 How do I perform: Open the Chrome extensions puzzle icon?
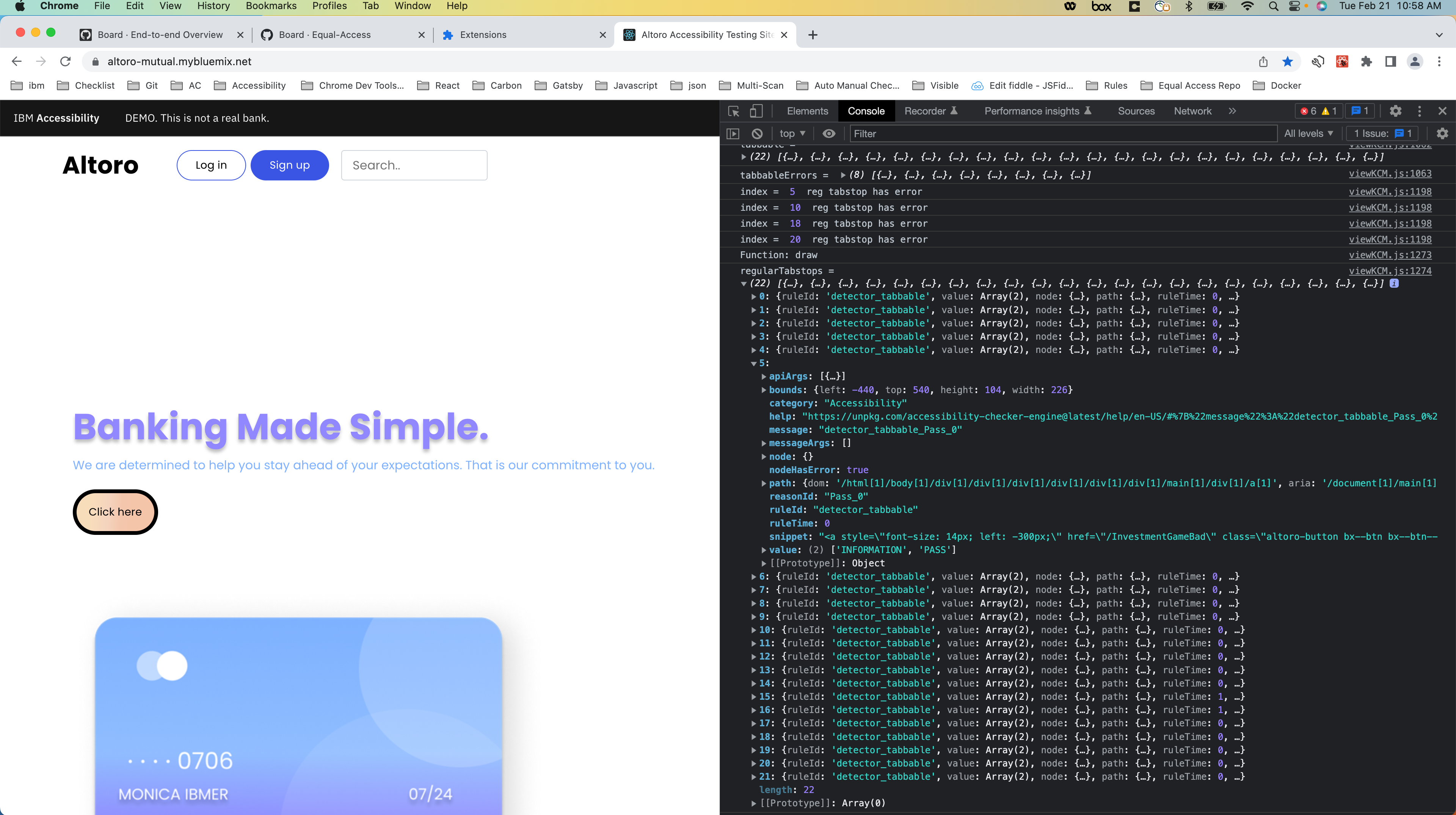pyautogui.click(x=1367, y=61)
